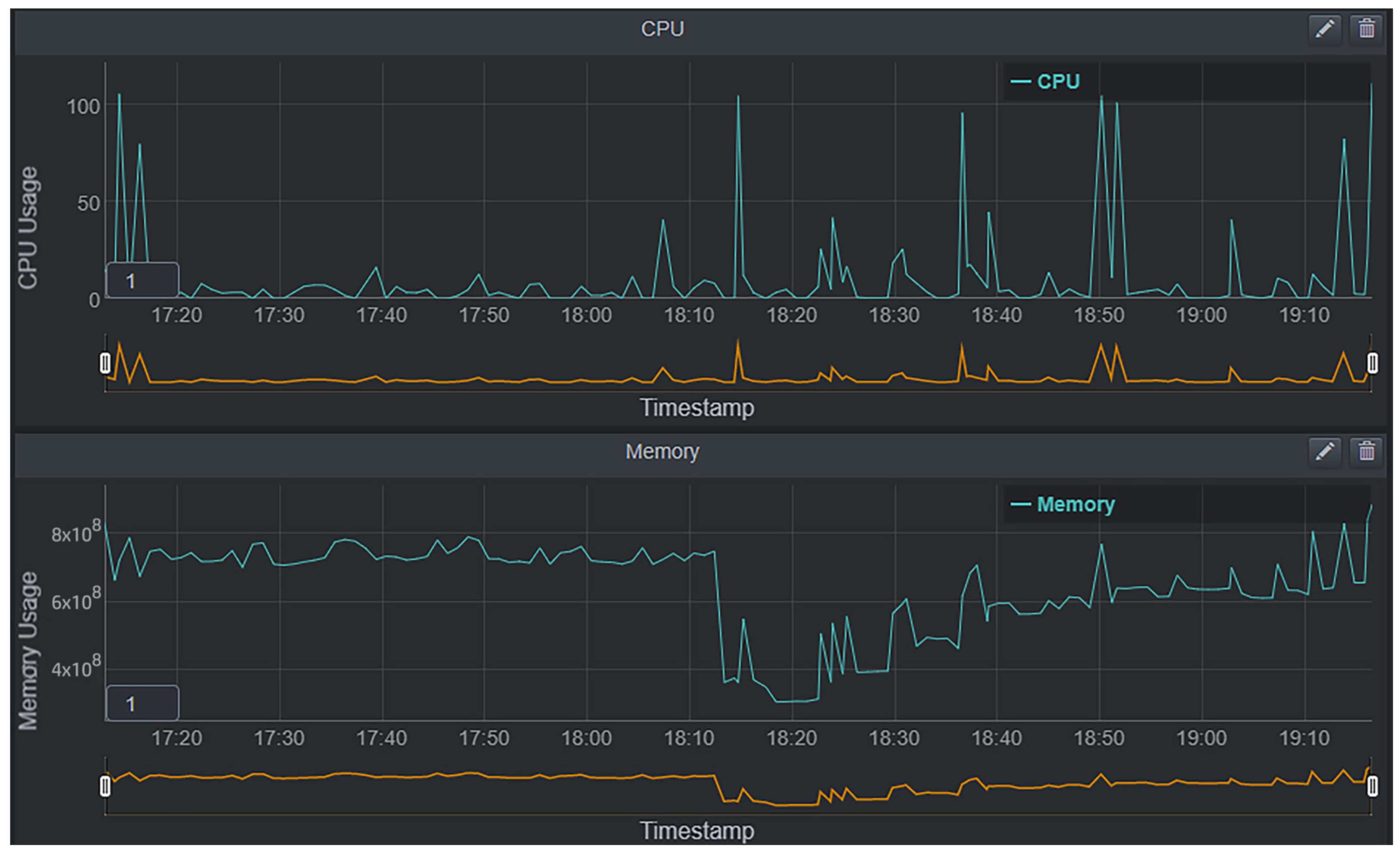Delete the CPU panel using the trash icon
1400x855 pixels.
1366,29
